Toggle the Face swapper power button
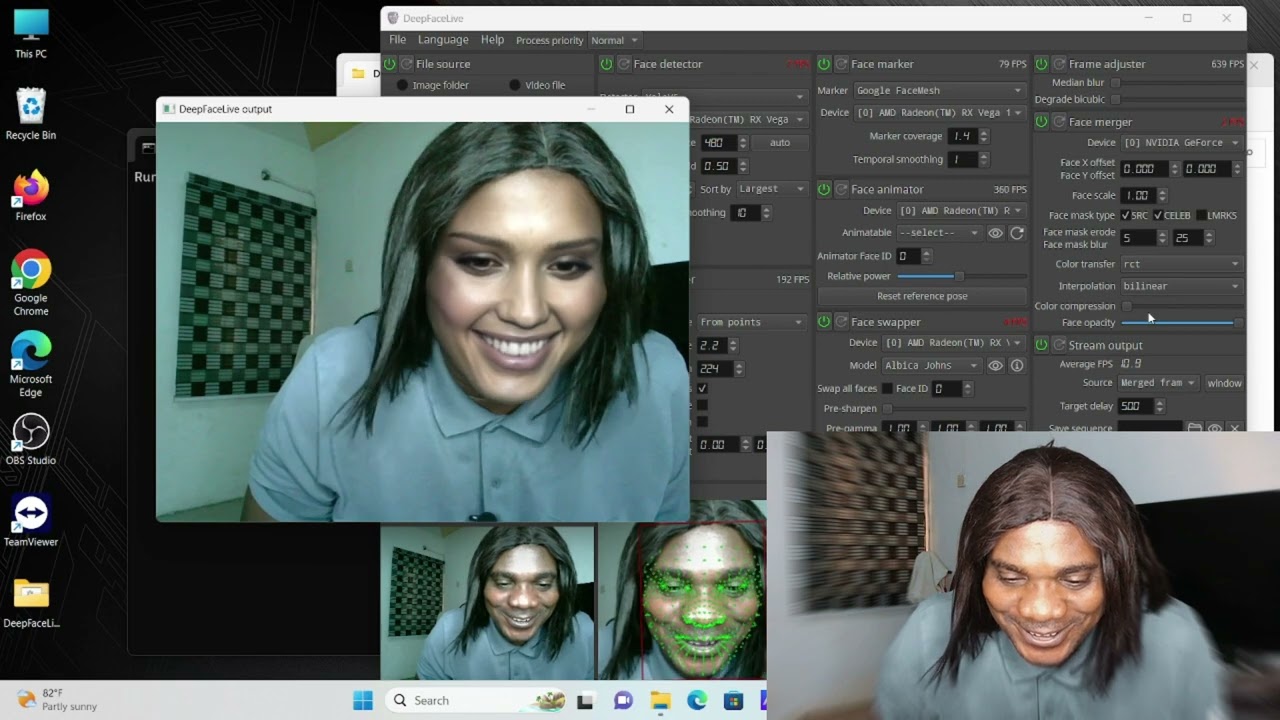1280x720 pixels. [x=824, y=322]
